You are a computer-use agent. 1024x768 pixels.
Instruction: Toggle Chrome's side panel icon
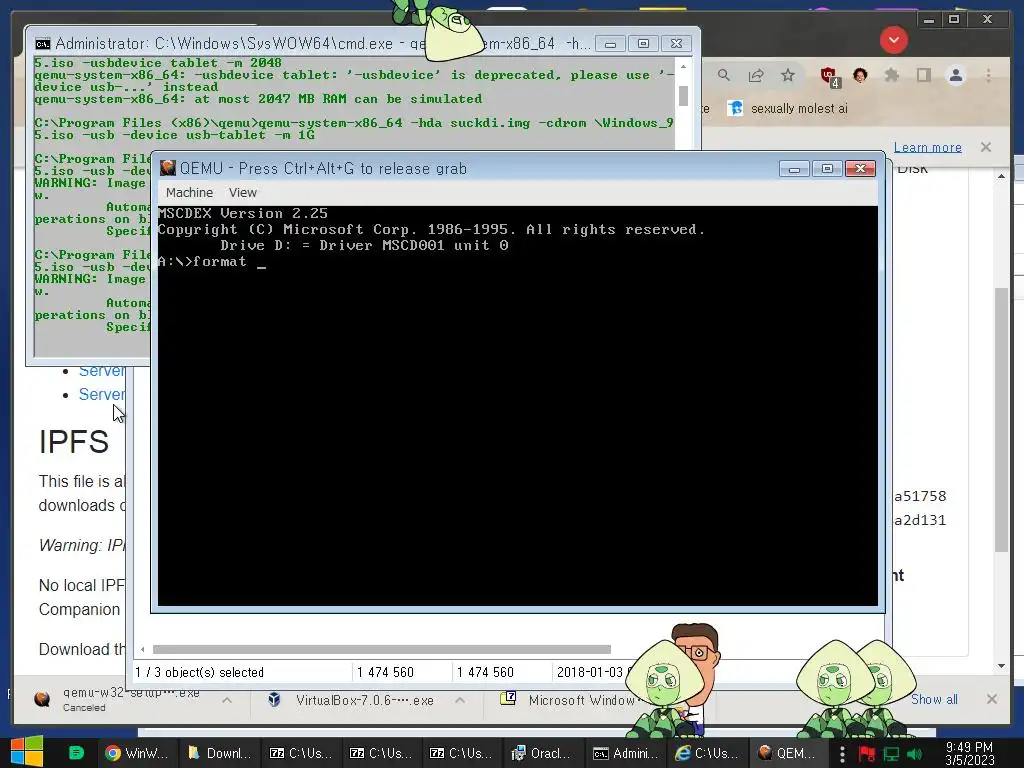[923, 75]
